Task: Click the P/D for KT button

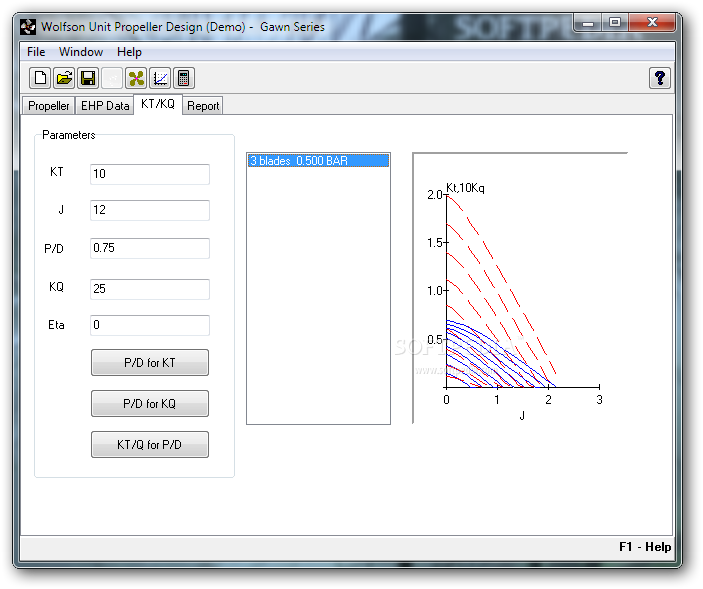Action: coord(150,363)
